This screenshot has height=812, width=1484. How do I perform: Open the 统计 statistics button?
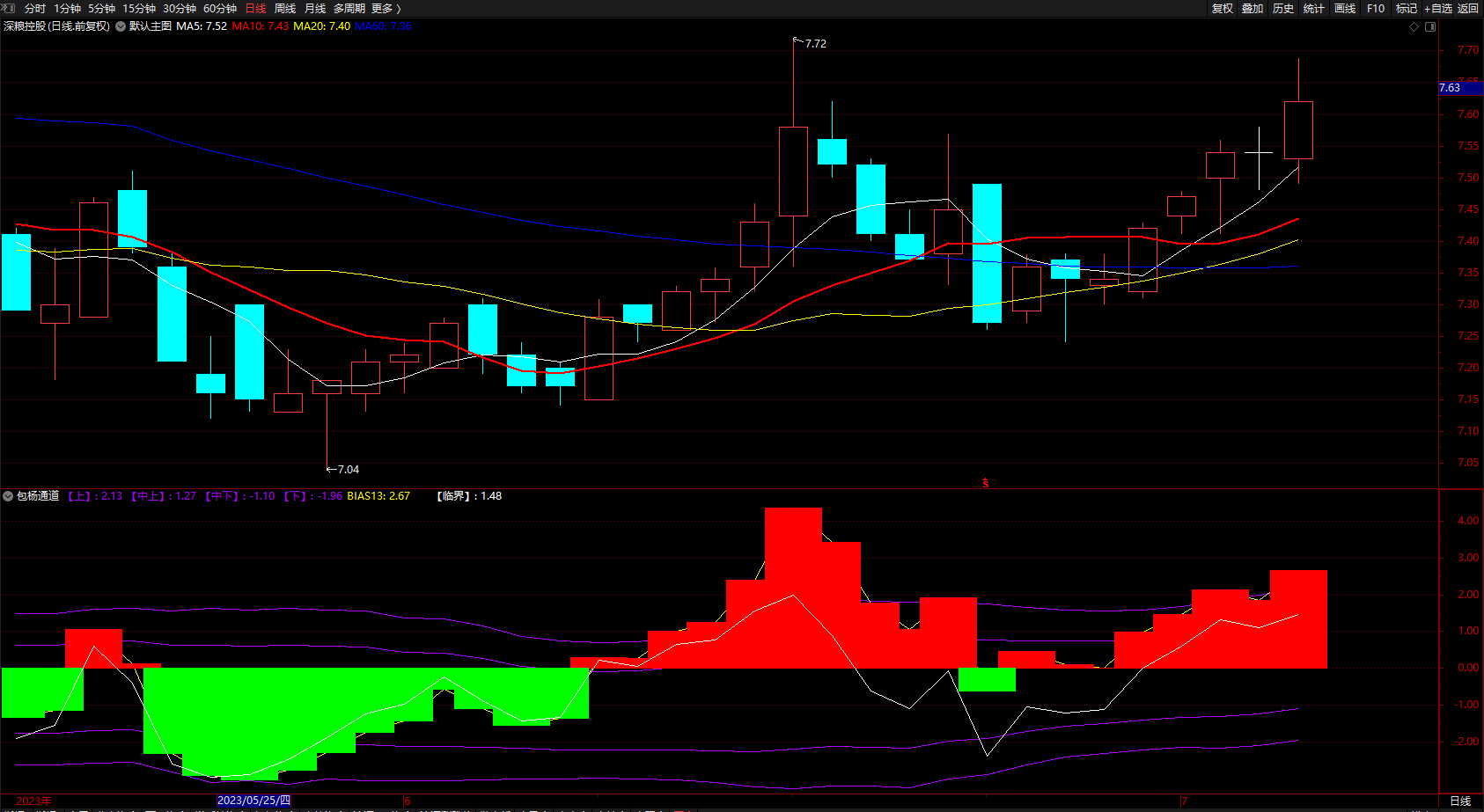(1314, 8)
